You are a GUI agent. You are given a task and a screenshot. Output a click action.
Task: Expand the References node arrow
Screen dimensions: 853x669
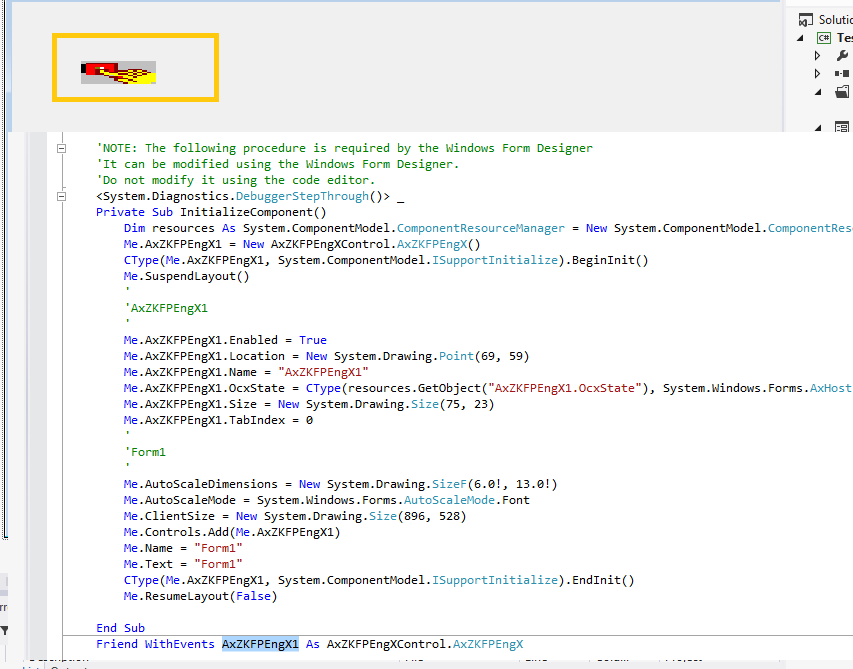(817, 73)
